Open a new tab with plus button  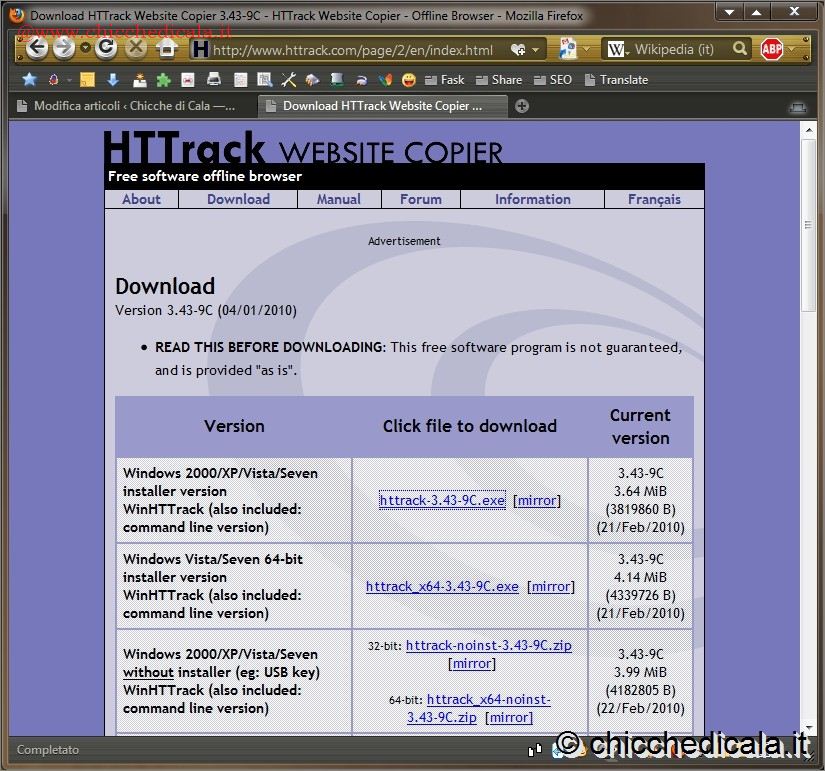click(521, 106)
